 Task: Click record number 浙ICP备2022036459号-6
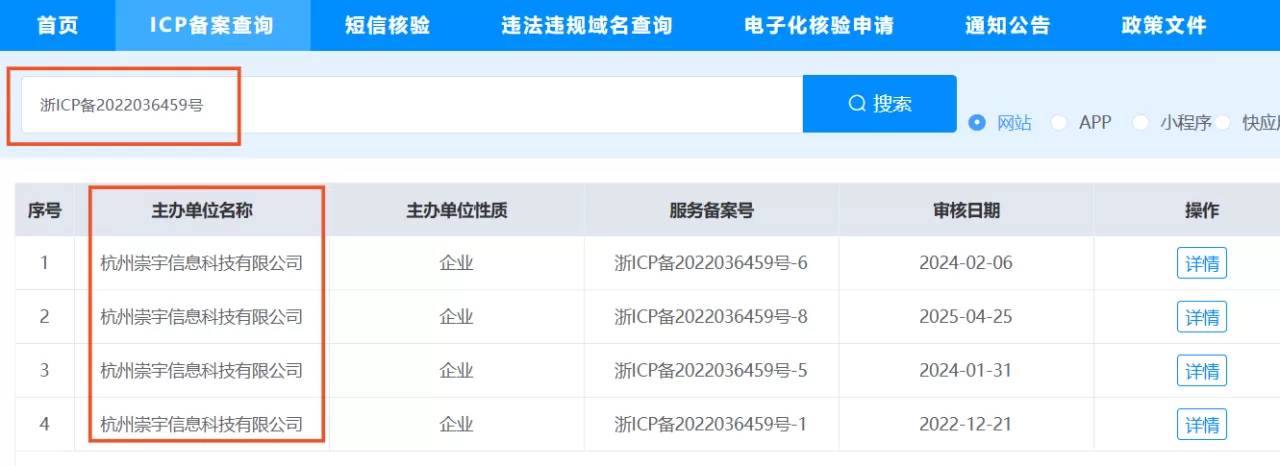point(711,263)
